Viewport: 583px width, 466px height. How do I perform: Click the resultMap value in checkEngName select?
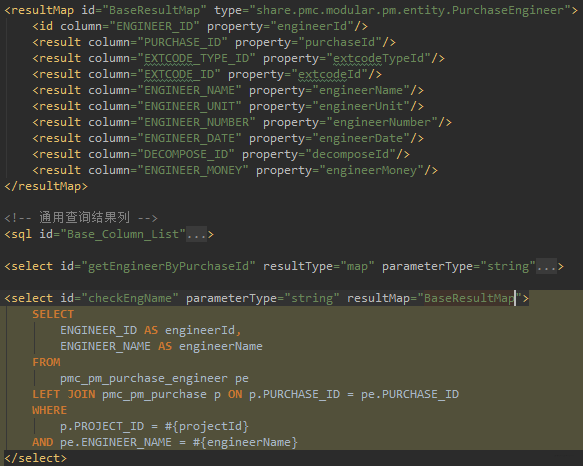pyautogui.click(x=469, y=298)
